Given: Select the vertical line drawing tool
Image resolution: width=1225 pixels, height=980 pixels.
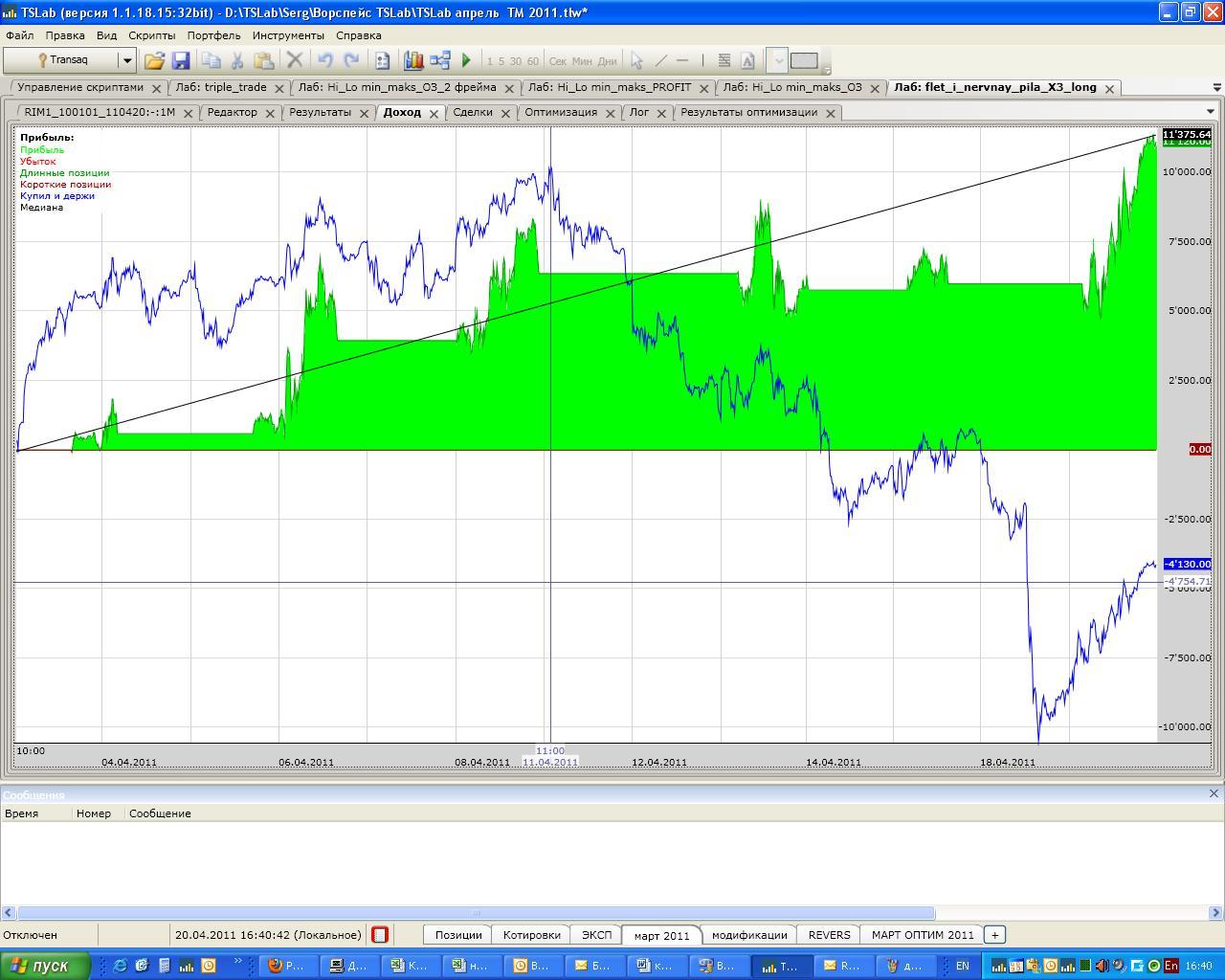Looking at the screenshot, I should point(702,60).
